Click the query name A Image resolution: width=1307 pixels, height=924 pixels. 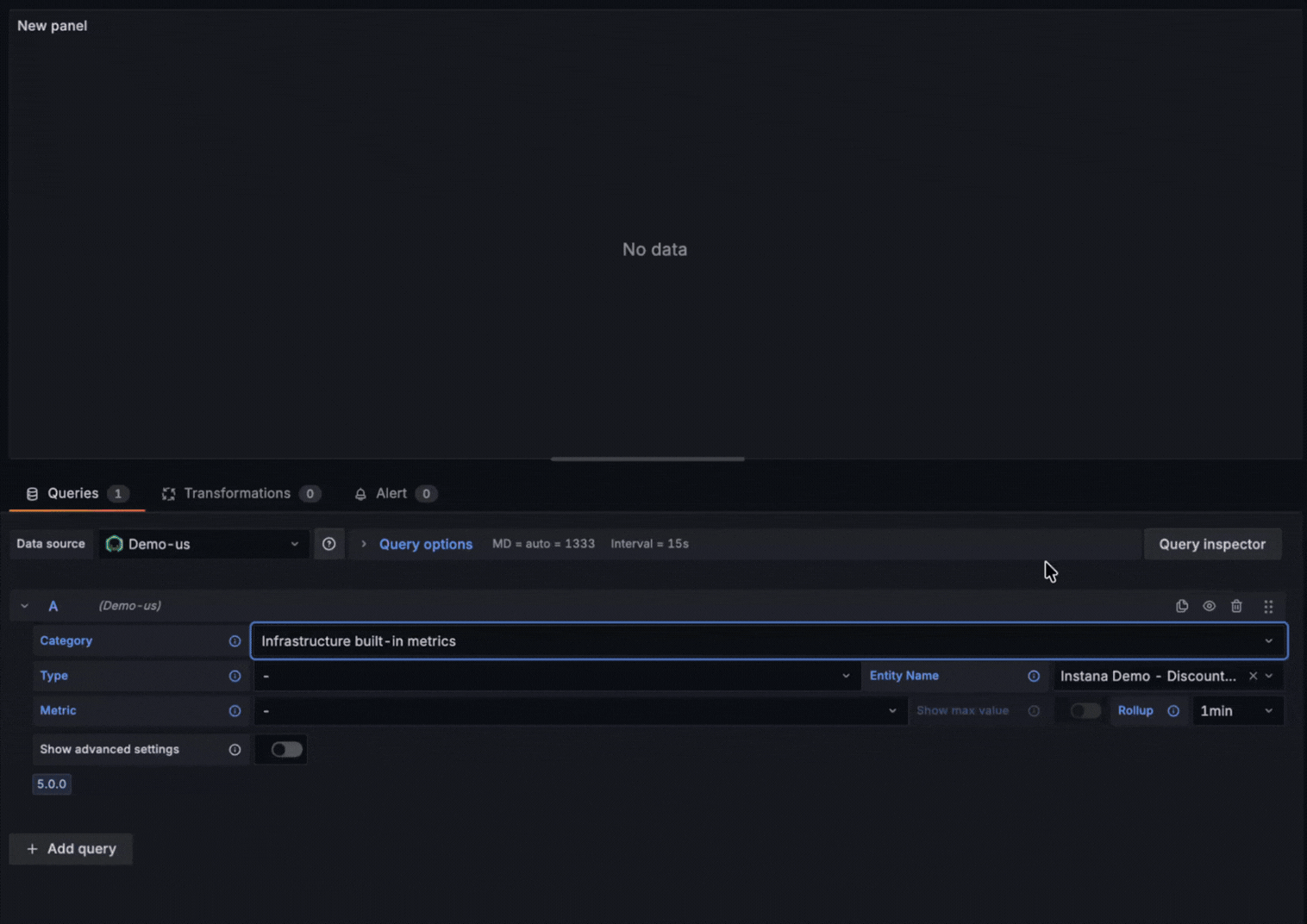pyautogui.click(x=53, y=606)
